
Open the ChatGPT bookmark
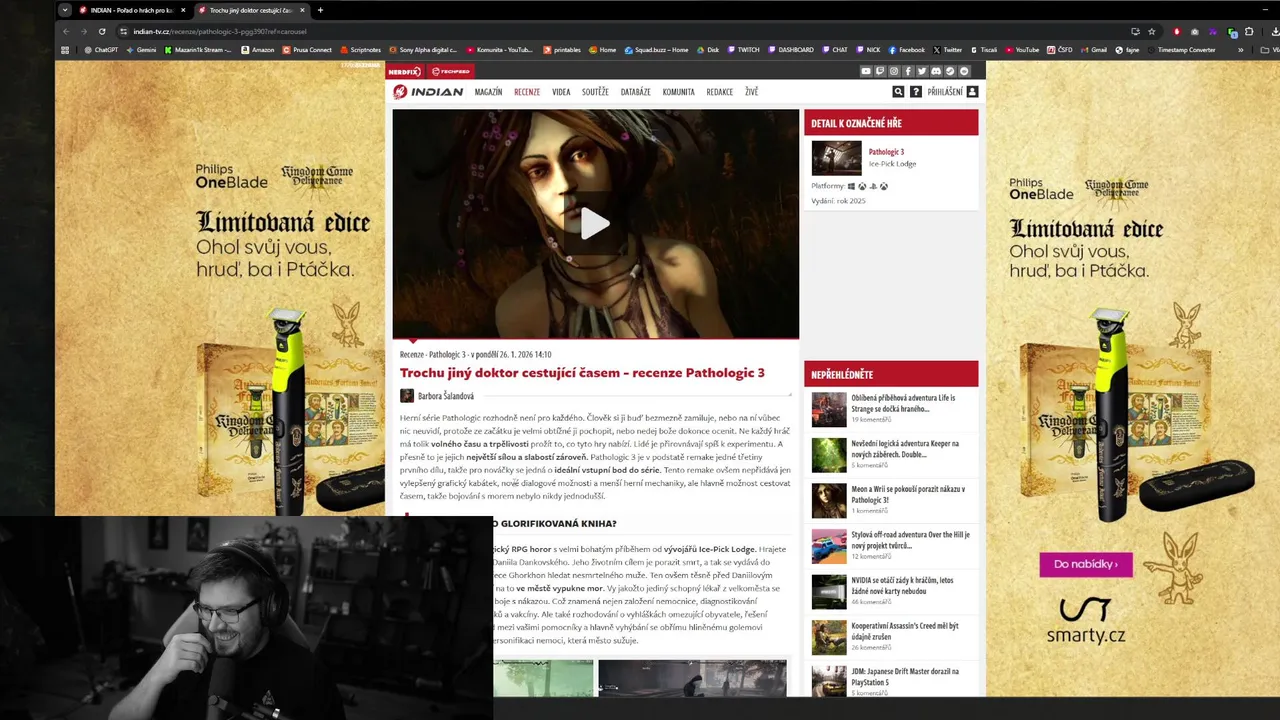tap(101, 49)
